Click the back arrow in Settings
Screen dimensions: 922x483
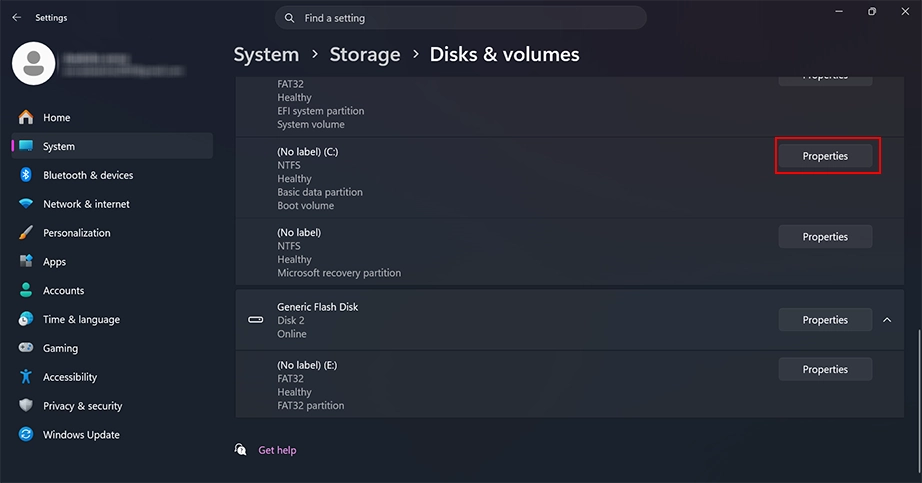16,18
